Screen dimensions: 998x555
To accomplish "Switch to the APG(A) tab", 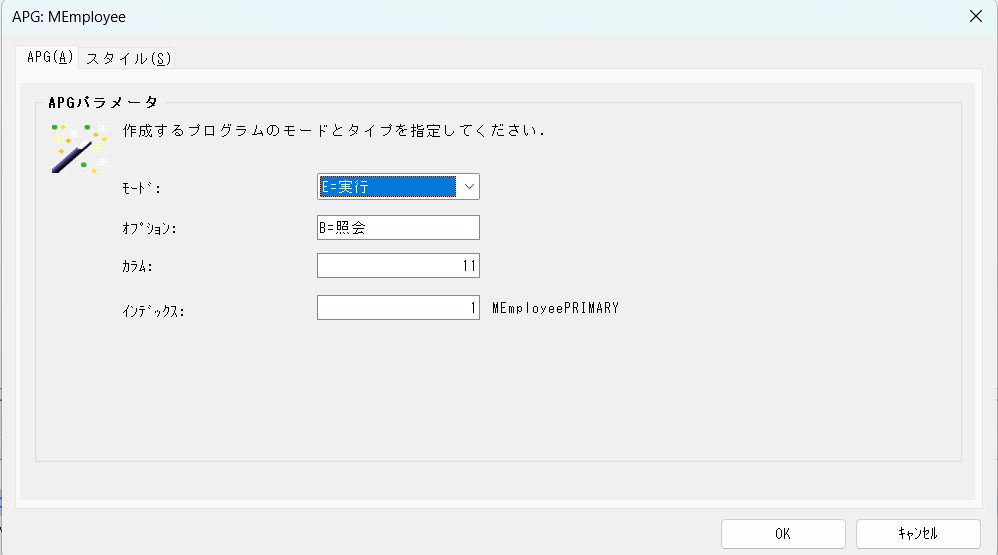I will tap(49, 58).
